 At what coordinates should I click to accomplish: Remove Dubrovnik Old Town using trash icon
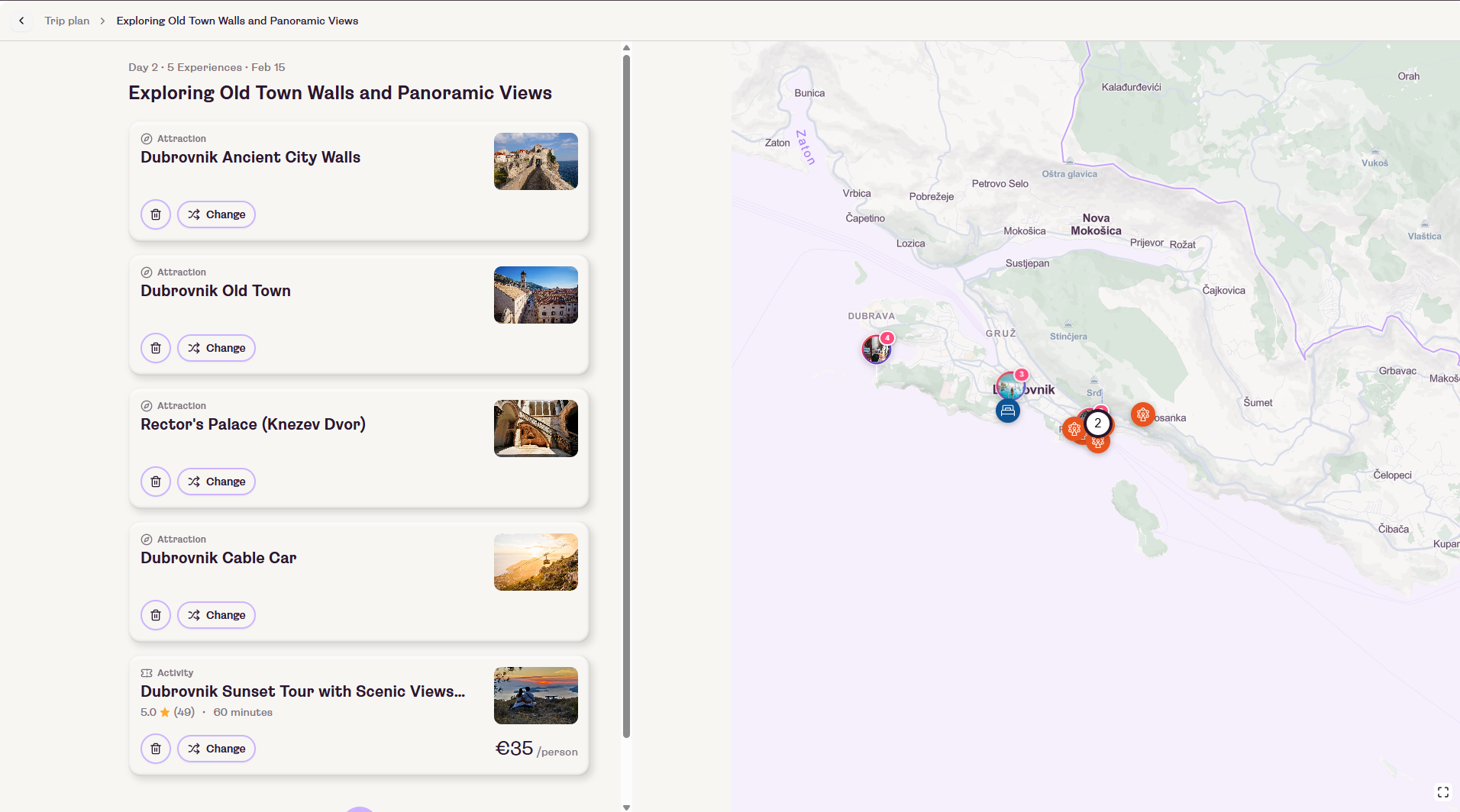pyautogui.click(x=156, y=348)
